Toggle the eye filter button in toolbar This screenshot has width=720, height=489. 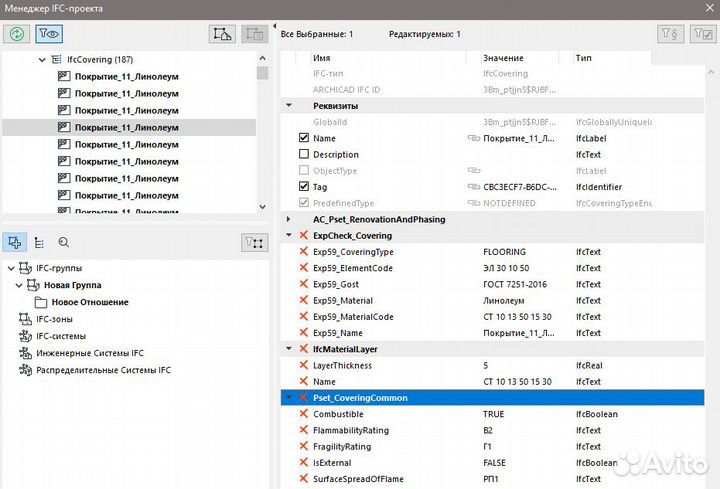pos(46,33)
